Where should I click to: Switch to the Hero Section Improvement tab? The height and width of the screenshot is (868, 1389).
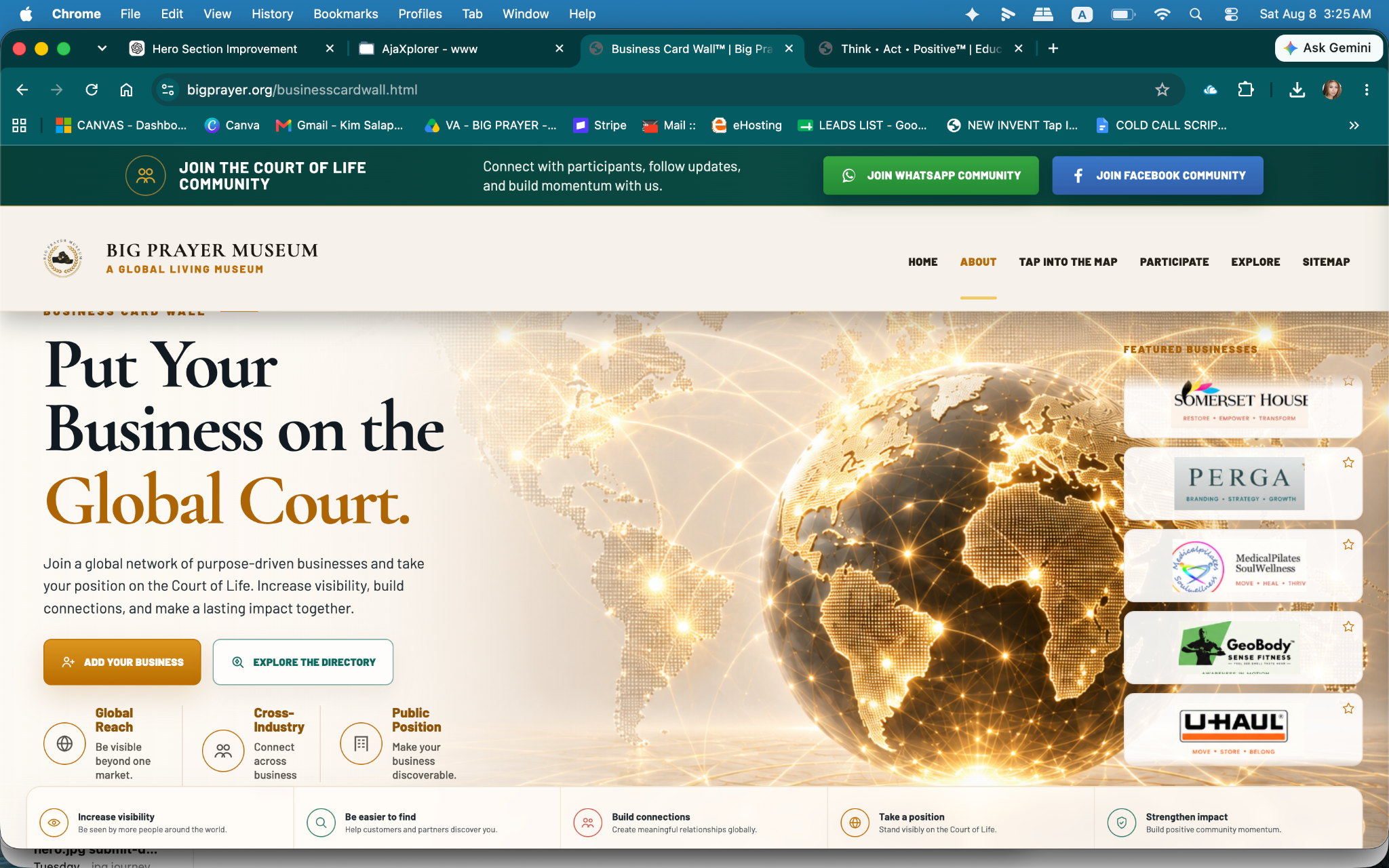(233, 49)
